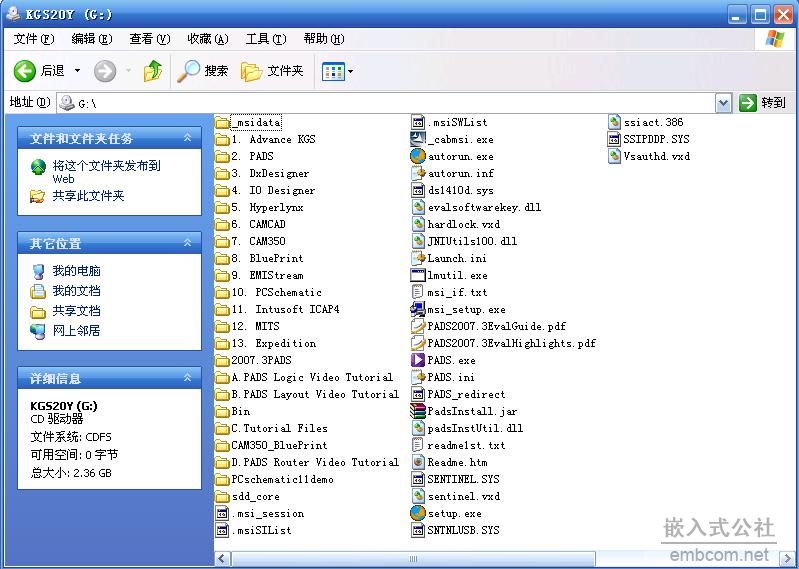Select the SSIPDDP.SYS file icon
Image resolution: width=799 pixels, height=569 pixels.
[615, 139]
